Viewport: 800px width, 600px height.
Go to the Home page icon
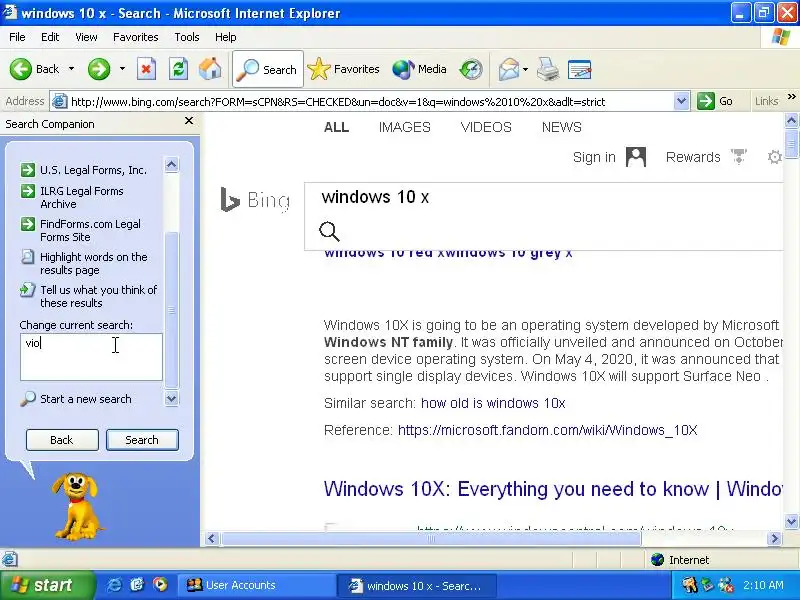[x=210, y=69]
